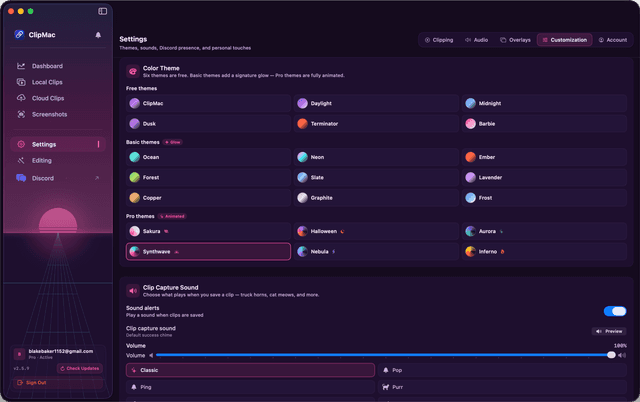Click the Synthwave theme swatch icon

[x=135, y=251]
